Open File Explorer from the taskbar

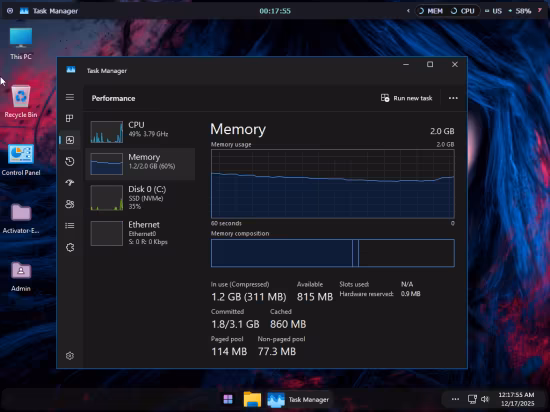[252, 399]
